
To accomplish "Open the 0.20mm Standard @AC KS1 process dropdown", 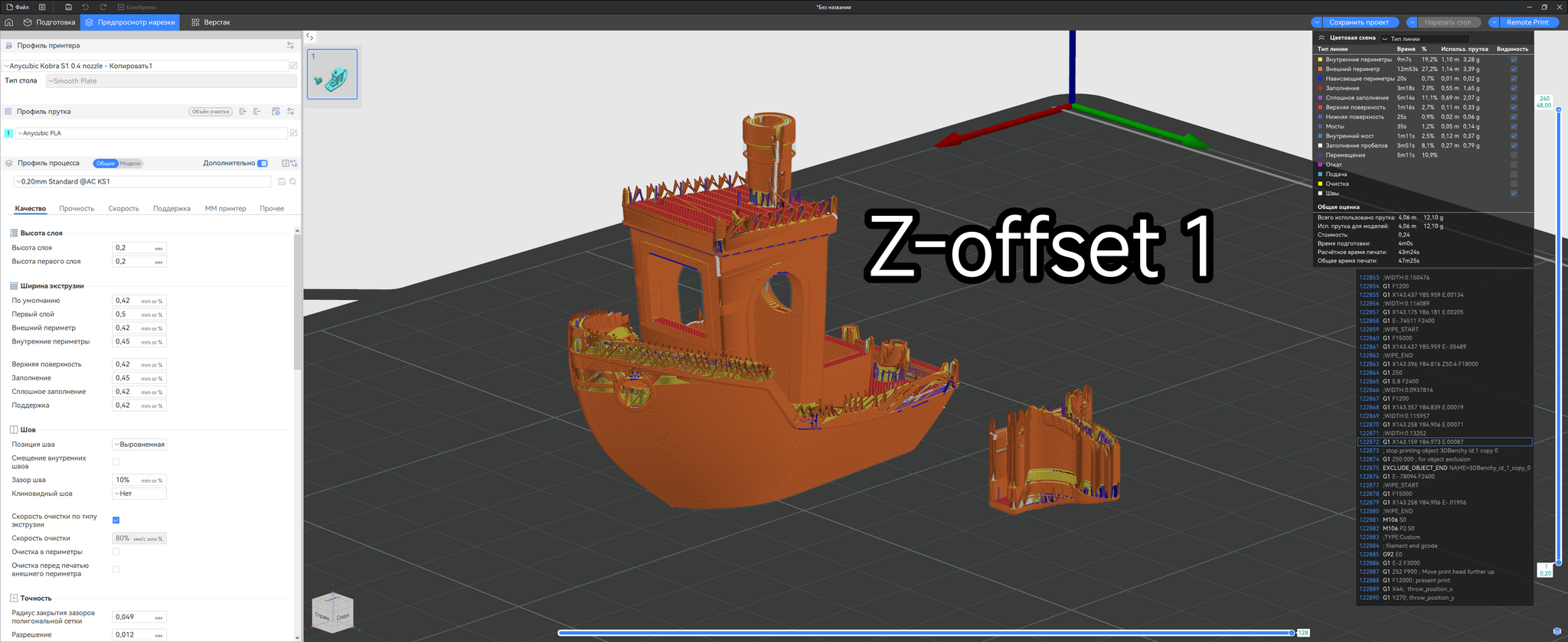I will point(142,181).
